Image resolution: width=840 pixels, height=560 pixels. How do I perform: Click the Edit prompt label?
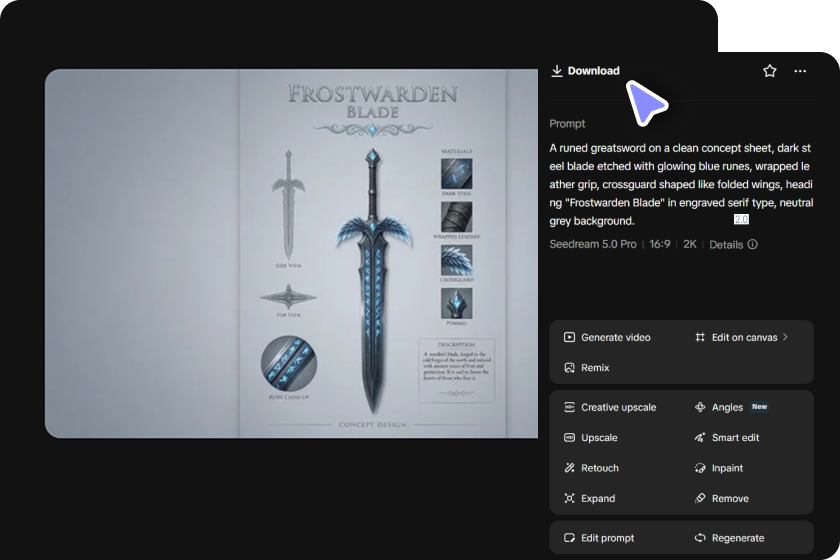608,537
